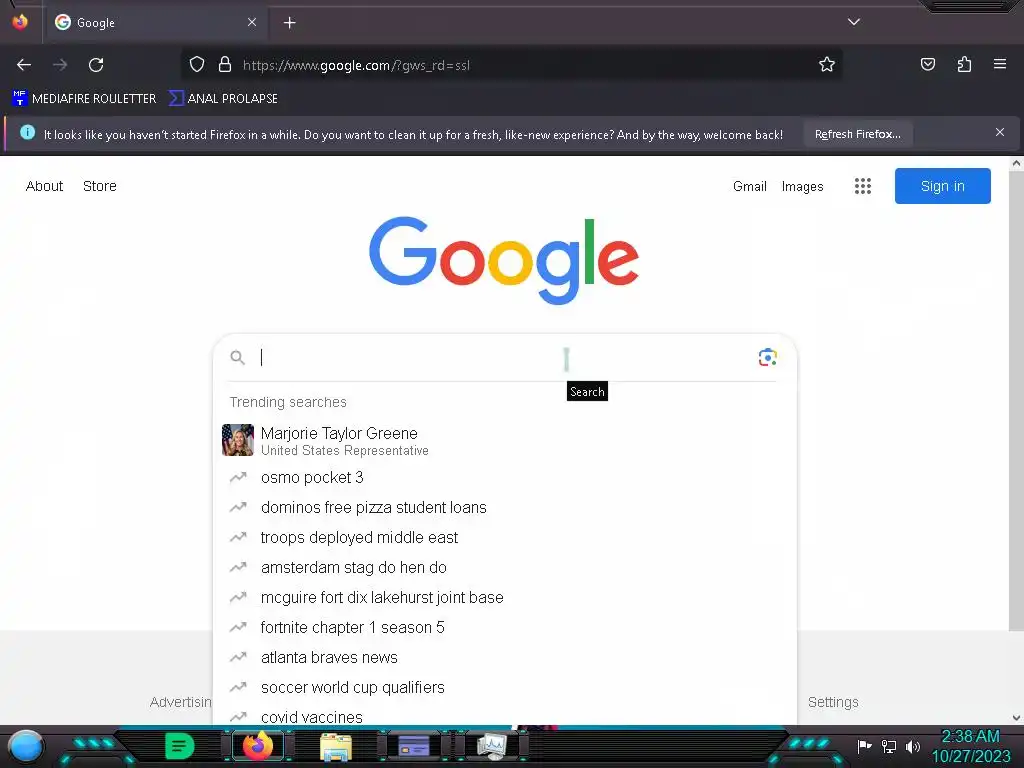Screen dimensions: 1024x768
Task: Select 'dominos free pizza student loans' suggestion
Action: pos(504,507)
